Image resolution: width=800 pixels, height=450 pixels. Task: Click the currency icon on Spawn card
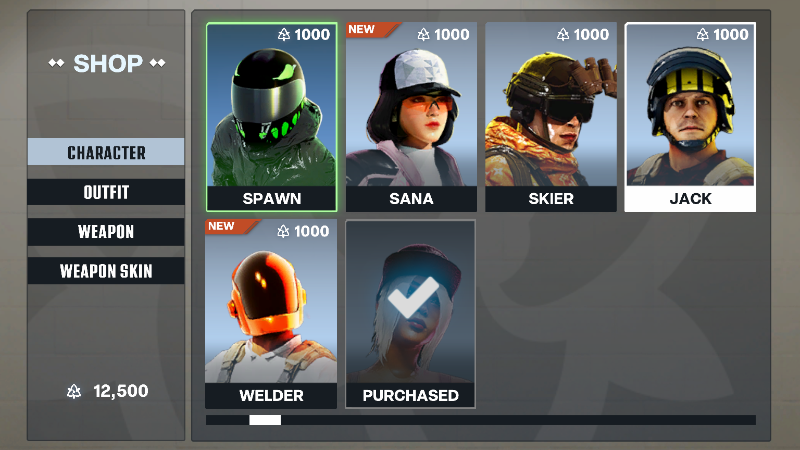pos(284,34)
